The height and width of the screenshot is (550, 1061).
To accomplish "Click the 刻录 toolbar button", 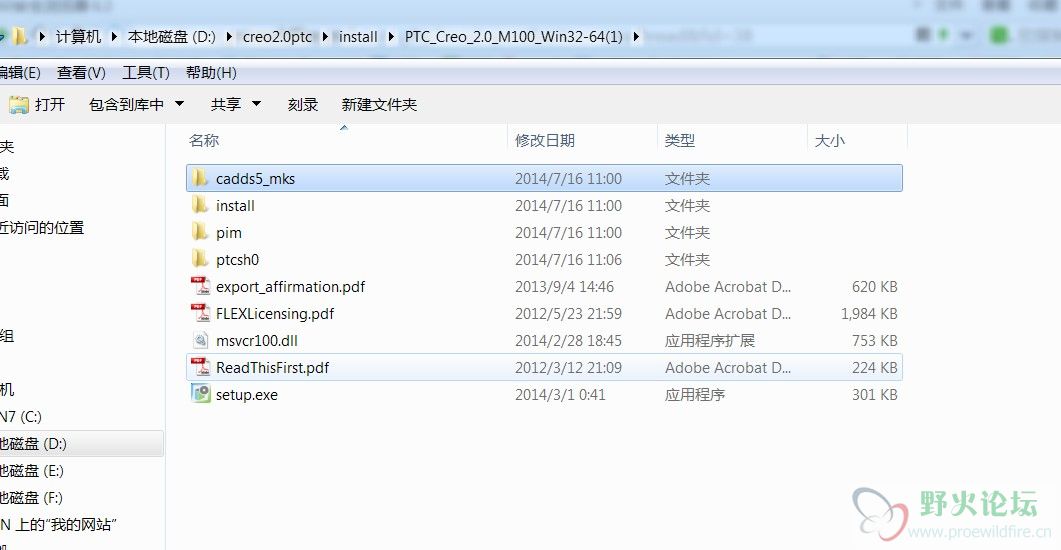I will click(x=302, y=104).
